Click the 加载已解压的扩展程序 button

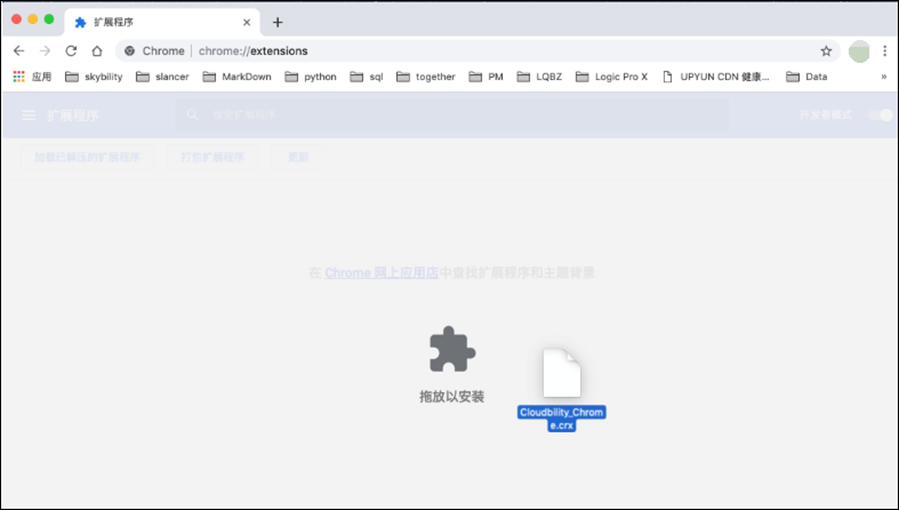[x=88, y=157]
